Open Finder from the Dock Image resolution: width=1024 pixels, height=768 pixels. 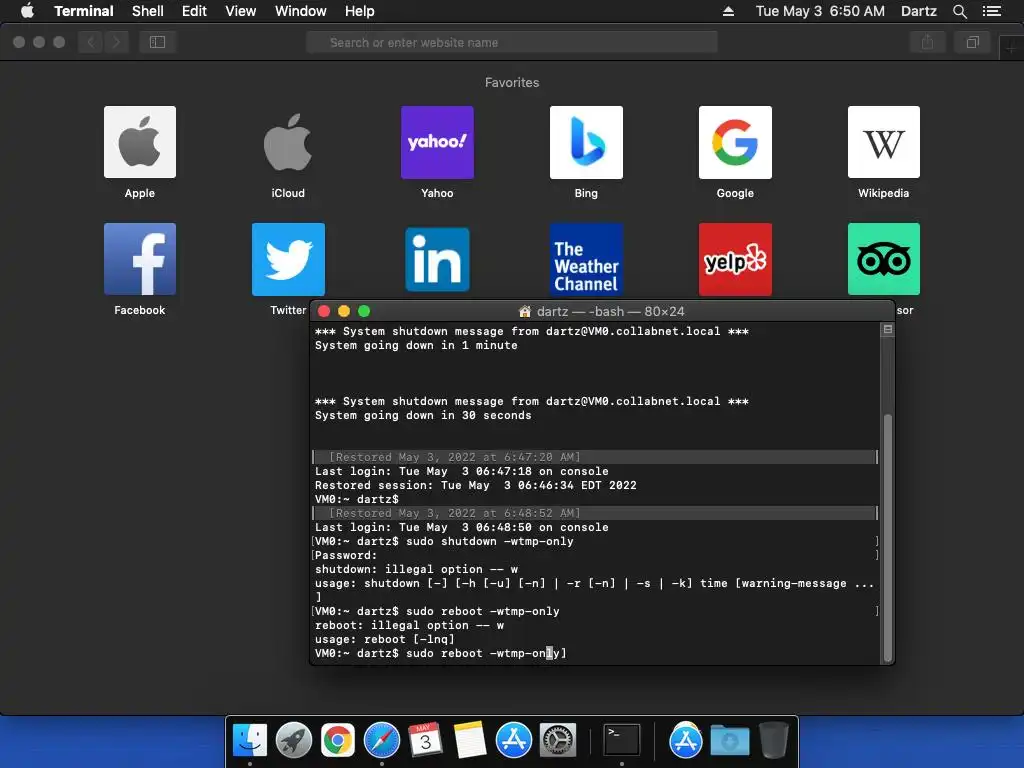click(x=249, y=741)
